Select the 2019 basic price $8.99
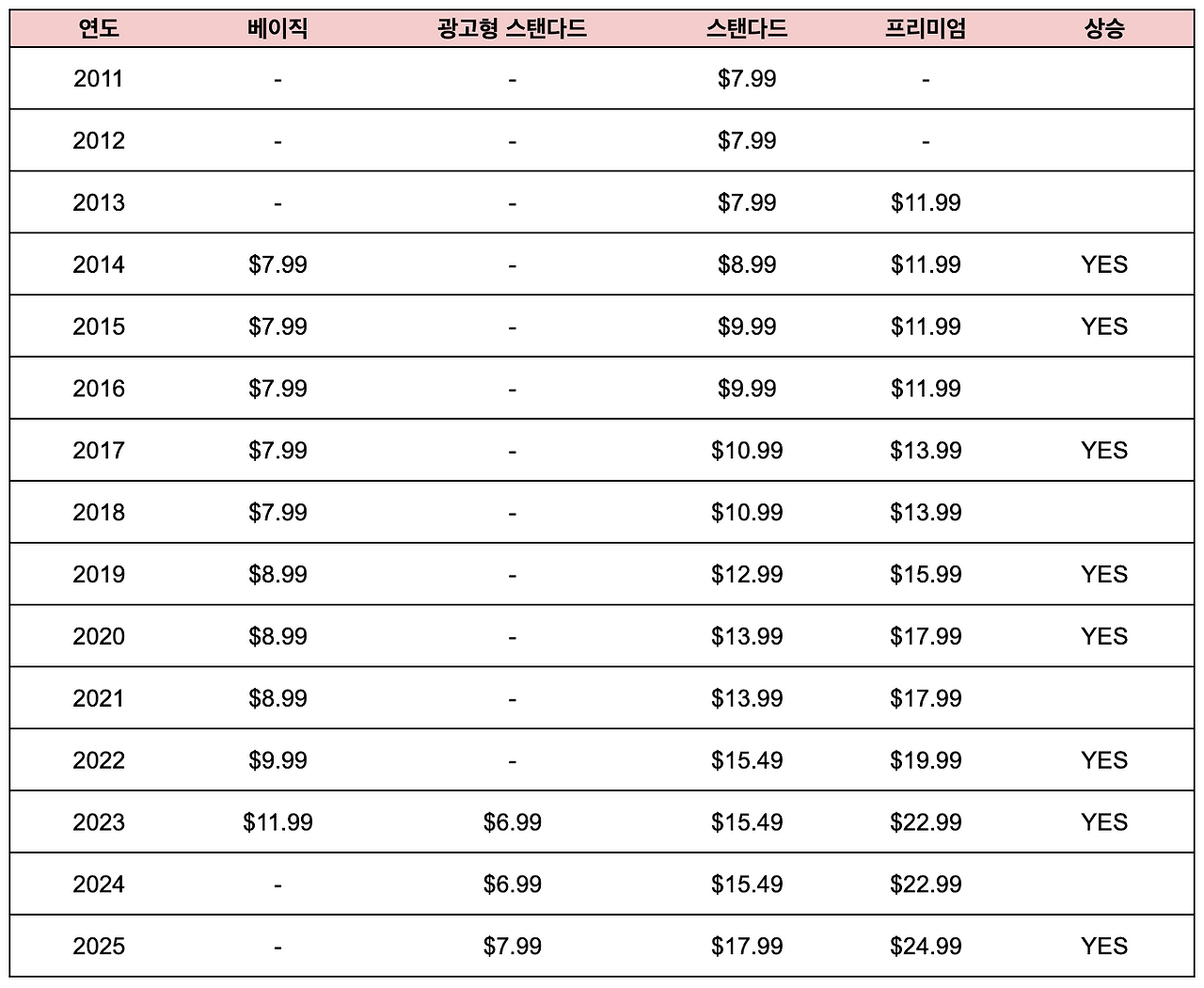 click(277, 575)
